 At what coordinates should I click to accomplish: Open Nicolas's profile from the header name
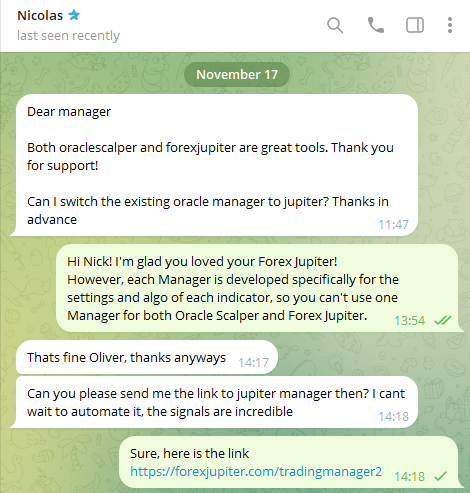coord(40,15)
